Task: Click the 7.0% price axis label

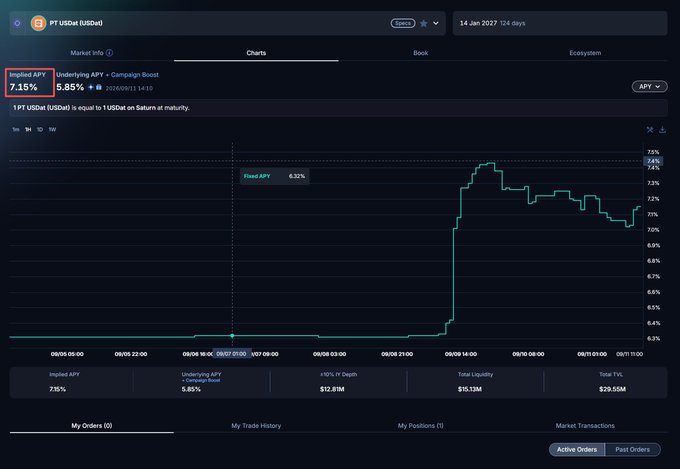Action: coord(653,230)
